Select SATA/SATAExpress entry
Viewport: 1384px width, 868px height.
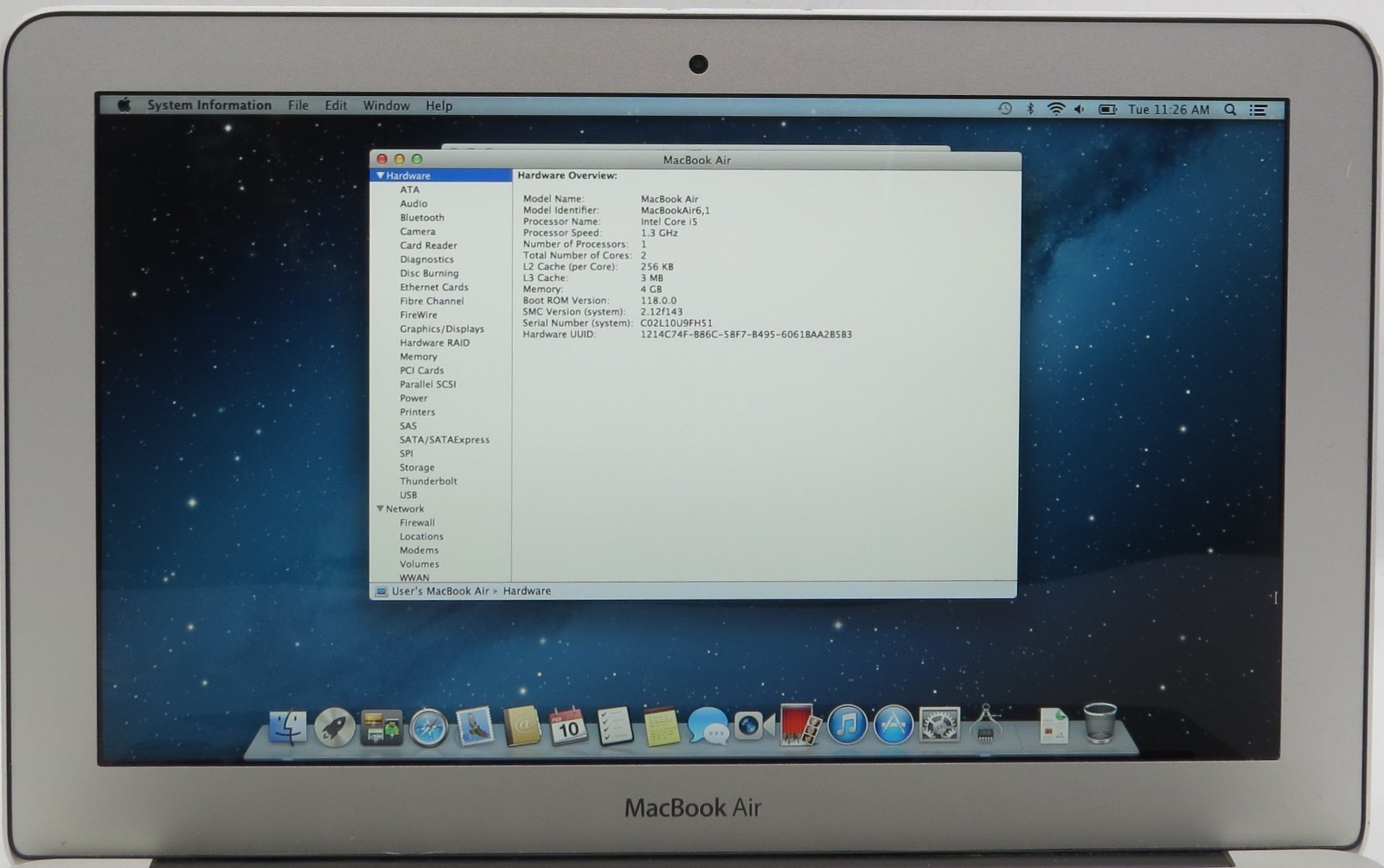click(x=445, y=439)
